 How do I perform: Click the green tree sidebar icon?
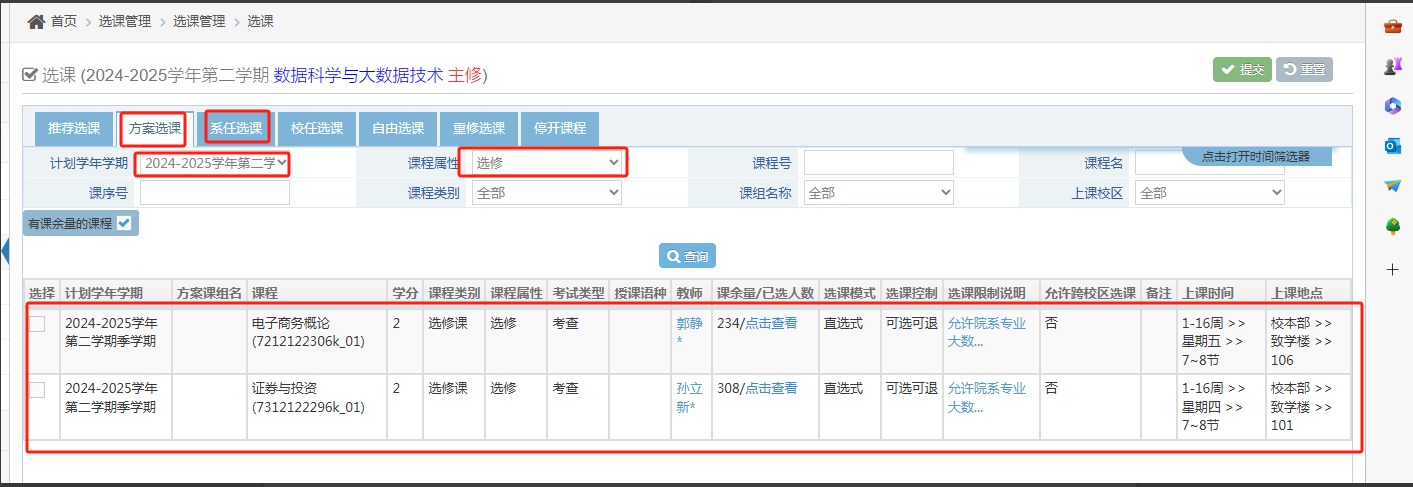coord(1392,227)
